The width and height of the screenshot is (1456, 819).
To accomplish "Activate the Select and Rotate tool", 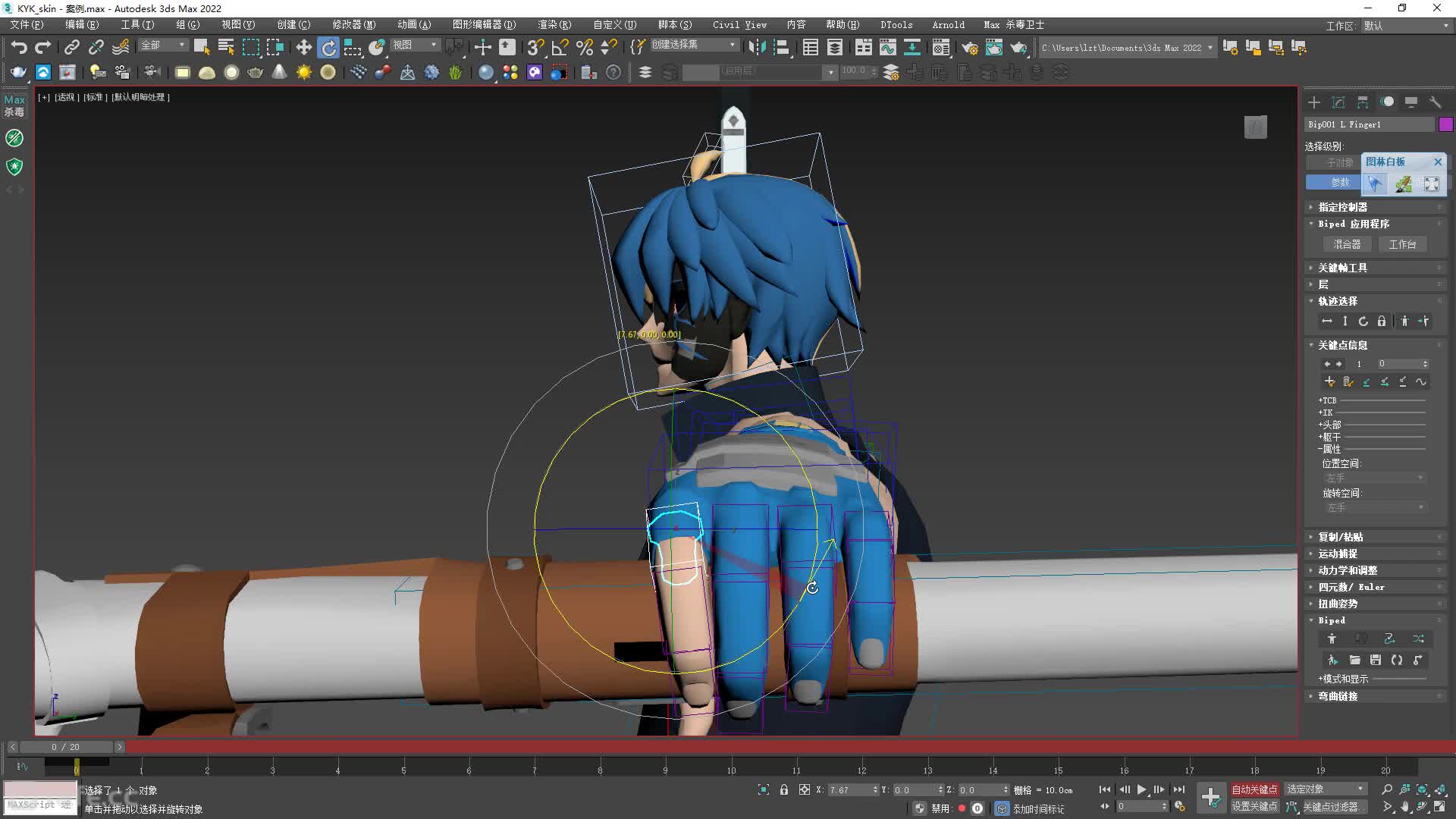I will pos(328,47).
